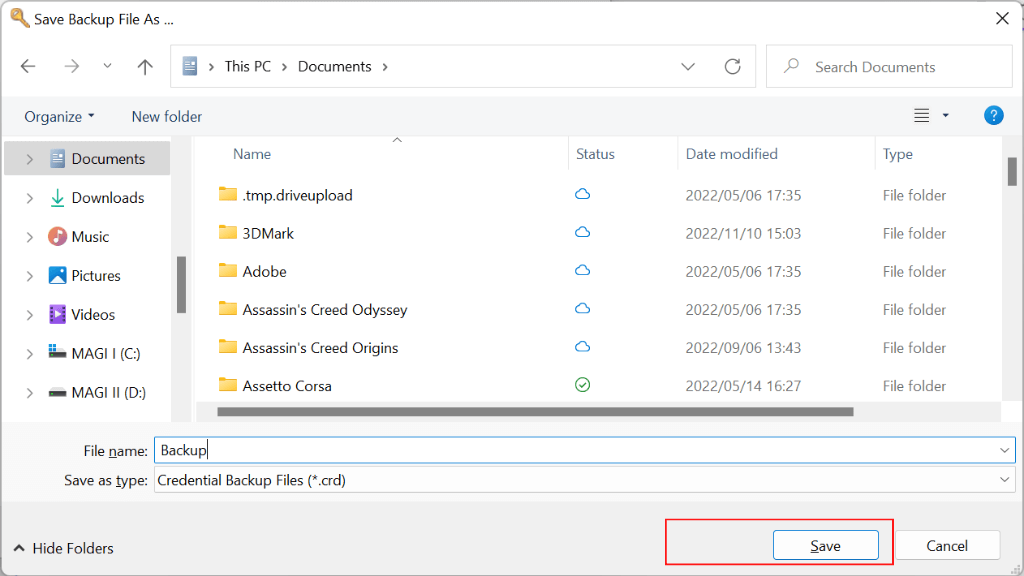Open the view options list icon
The height and width of the screenshot is (576, 1024).
(x=922, y=116)
